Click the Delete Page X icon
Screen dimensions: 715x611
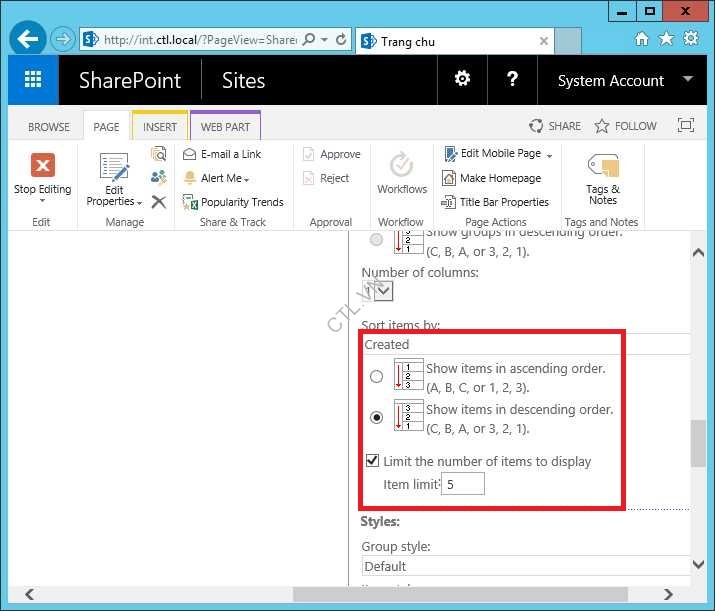[158, 202]
